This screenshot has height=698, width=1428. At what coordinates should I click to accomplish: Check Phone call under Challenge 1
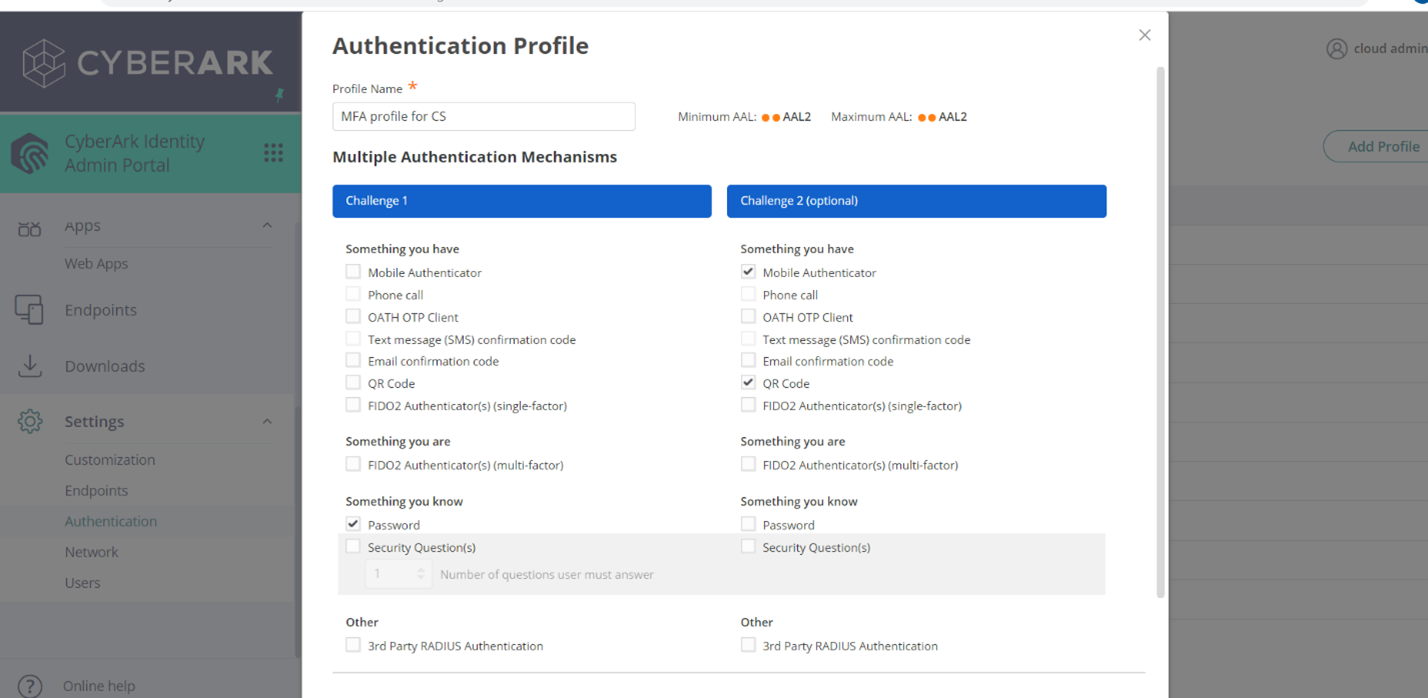pos(353,294)
